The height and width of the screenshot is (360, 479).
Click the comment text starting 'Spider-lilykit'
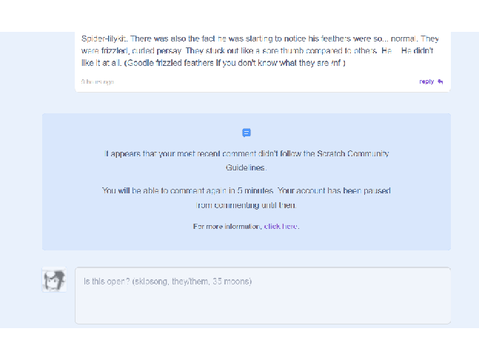pyautogui.click(x=260, y=51)
